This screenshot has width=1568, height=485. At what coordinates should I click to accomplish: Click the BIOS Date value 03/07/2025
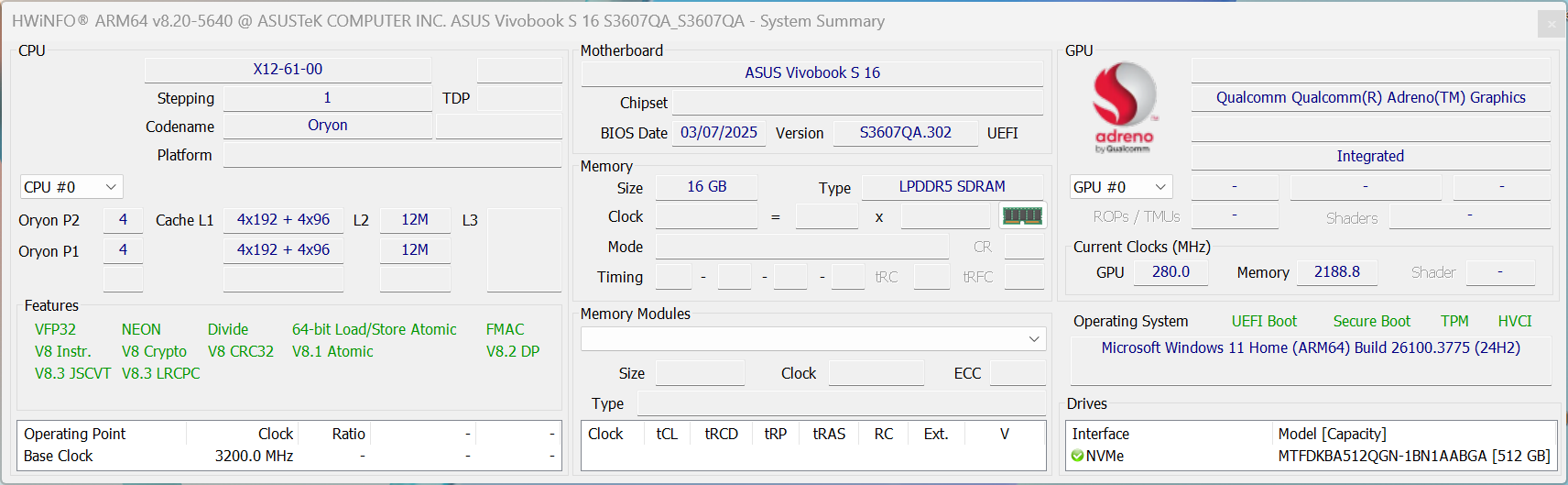[x=718, y=133]
